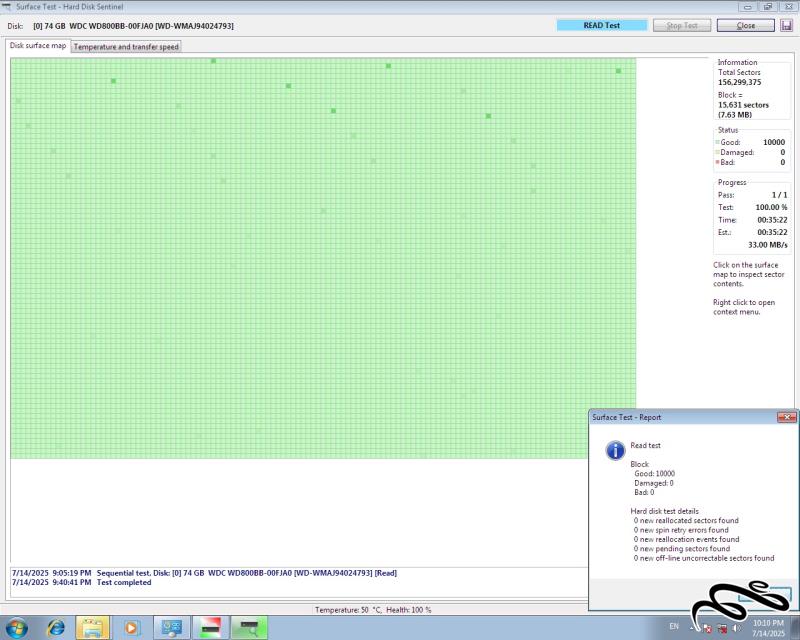Open the Control Panel taskbar window

[171, 627]
